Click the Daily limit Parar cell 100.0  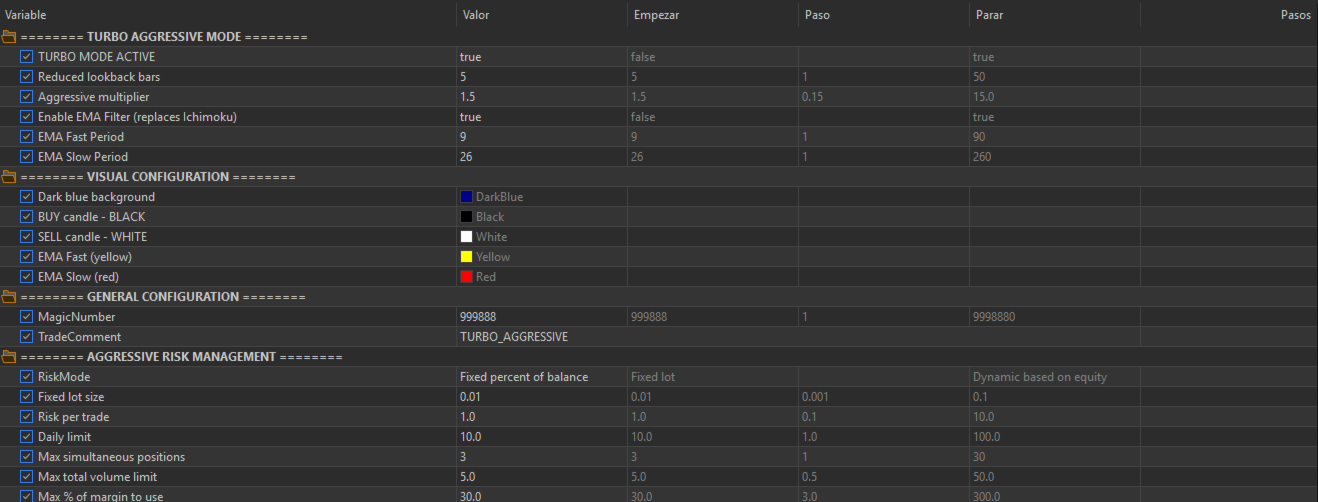(x=1054, y=437)
